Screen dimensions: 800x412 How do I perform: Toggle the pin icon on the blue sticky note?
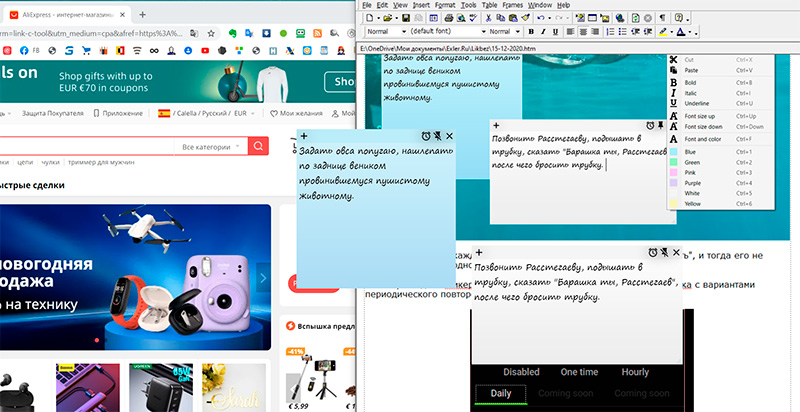pos(438,136)
